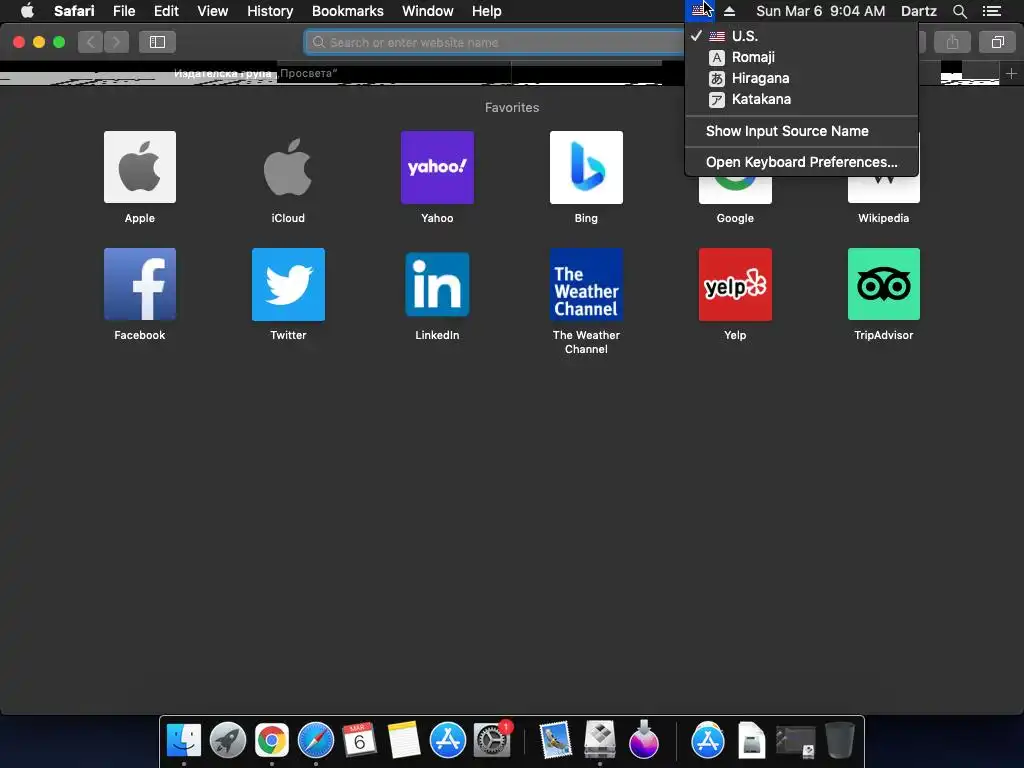Open Notification Center list icon
The image size is (1024, 768).
click(992, 11)
